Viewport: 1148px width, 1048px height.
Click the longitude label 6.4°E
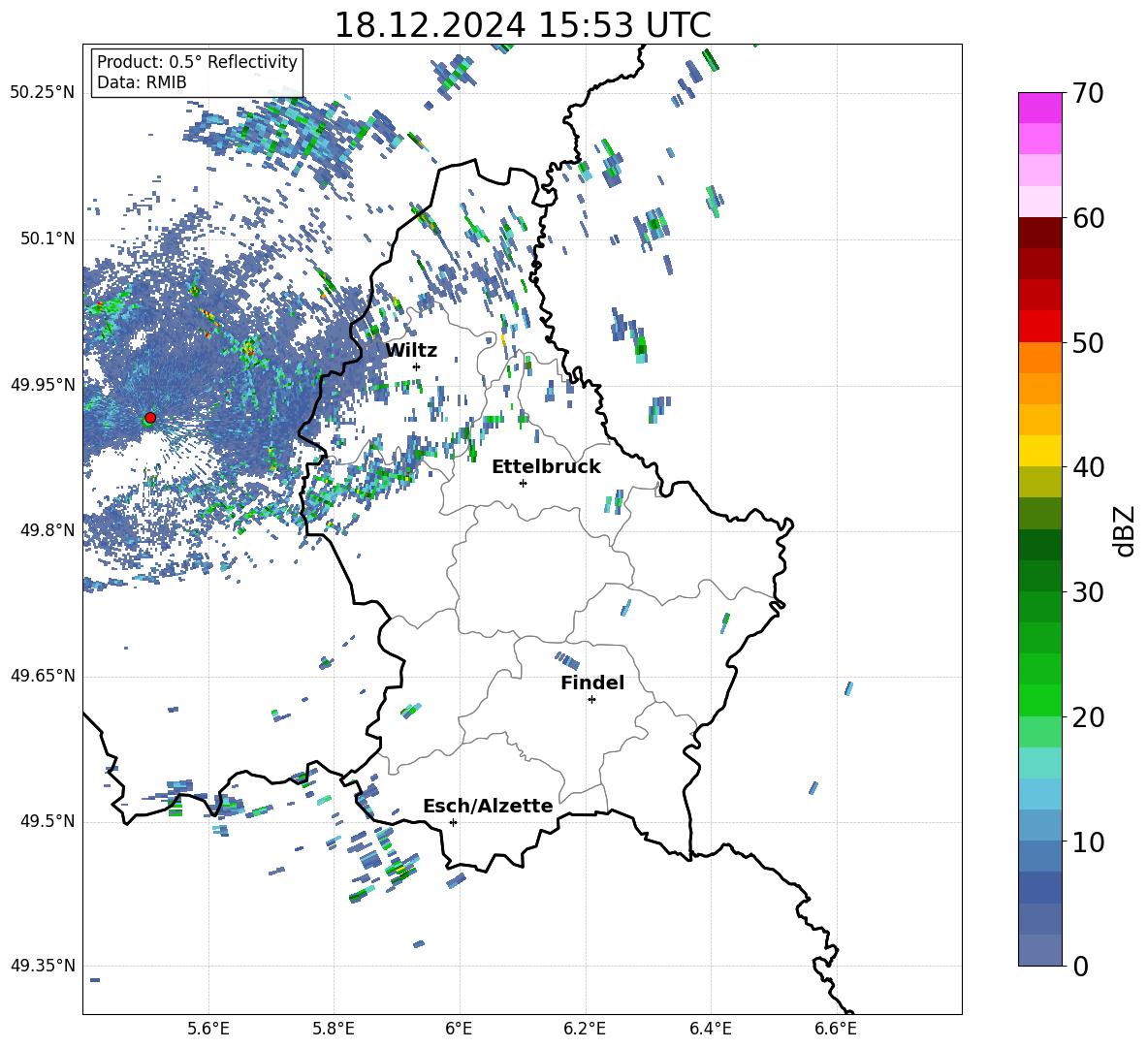click(x=710, y=1030)
